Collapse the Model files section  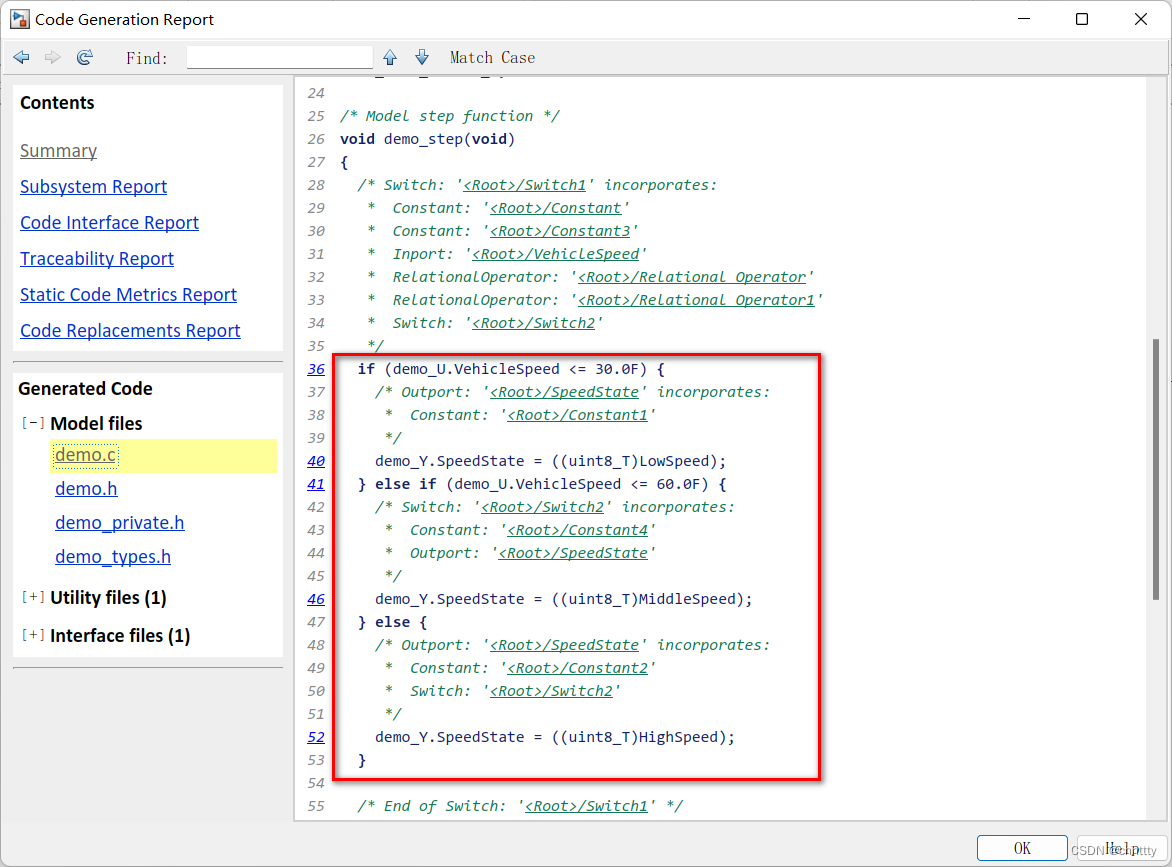pos(33,423)
